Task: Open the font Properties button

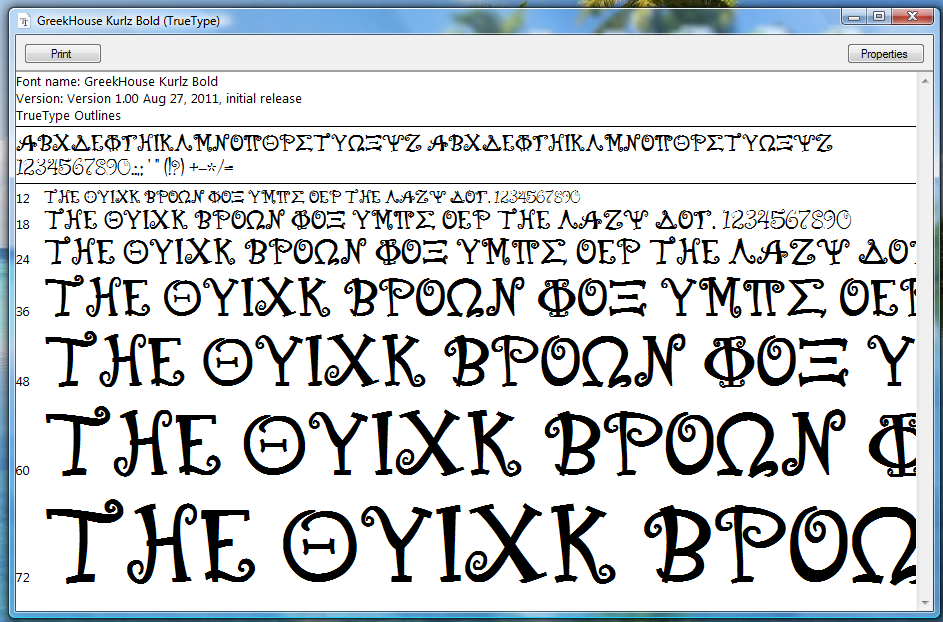Action: [885, 54]
